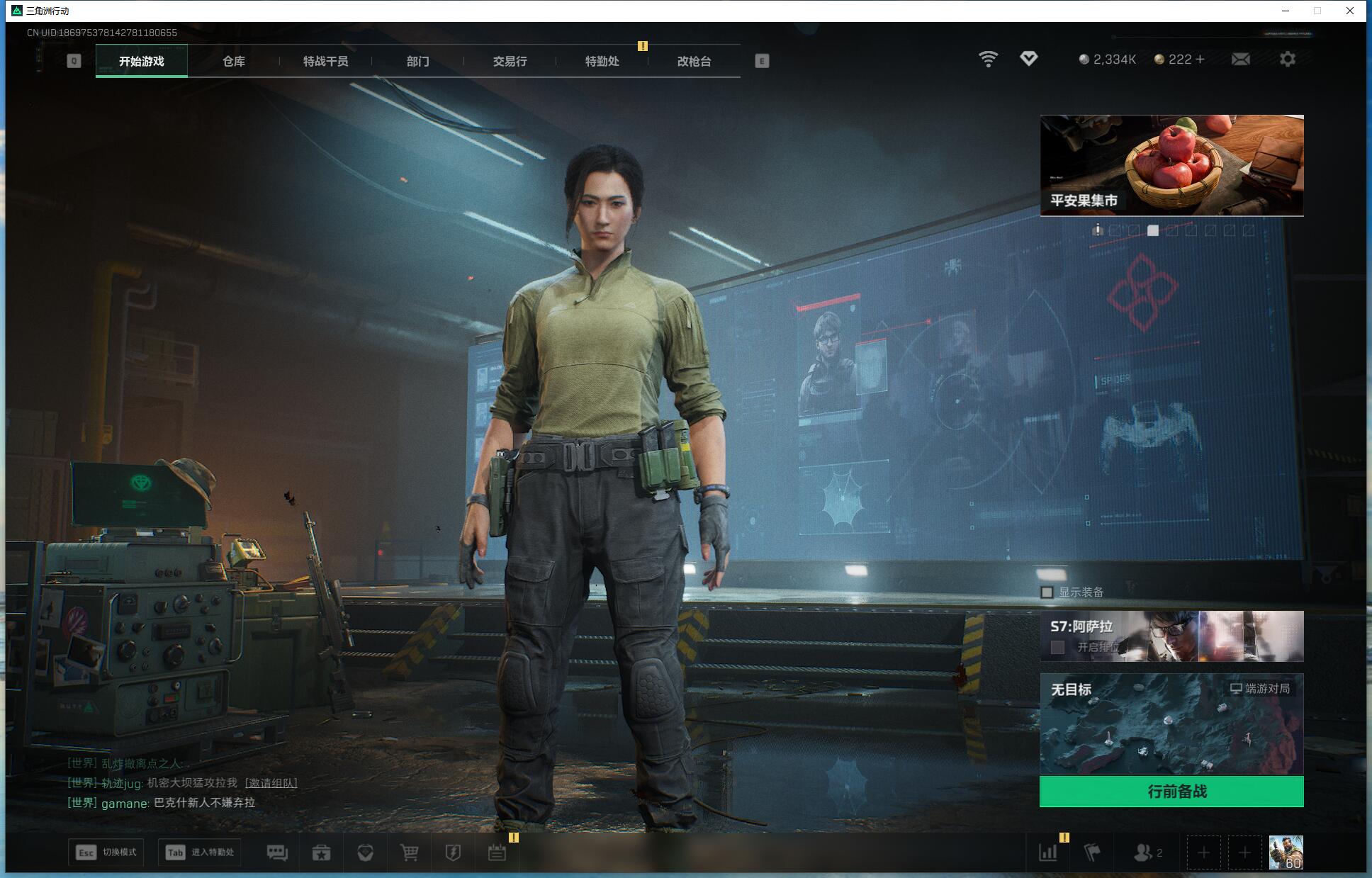
Task: Click the lightning shield badge icon
Action: click(453, 852)
